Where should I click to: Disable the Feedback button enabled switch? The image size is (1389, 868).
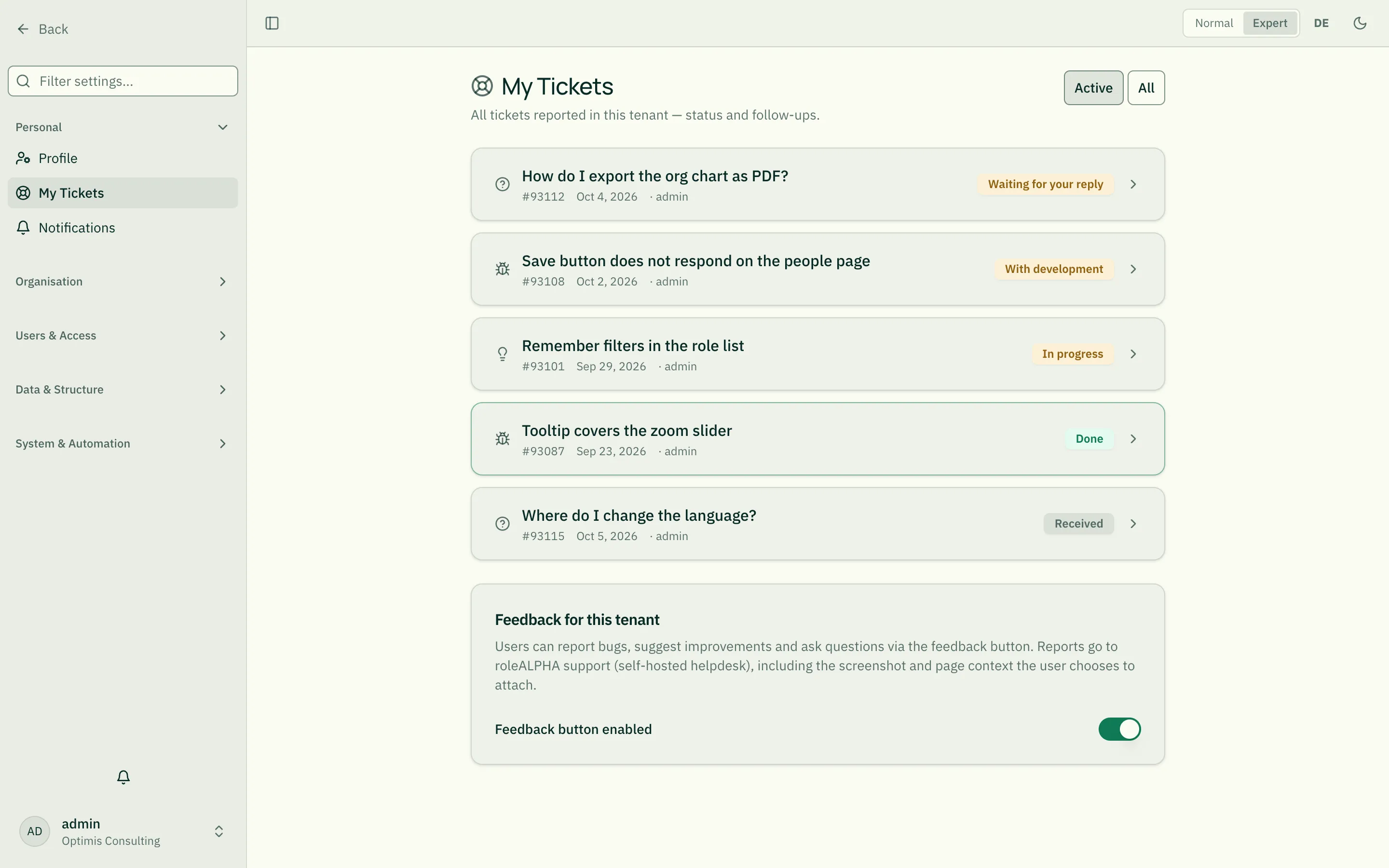[1119, 729]
